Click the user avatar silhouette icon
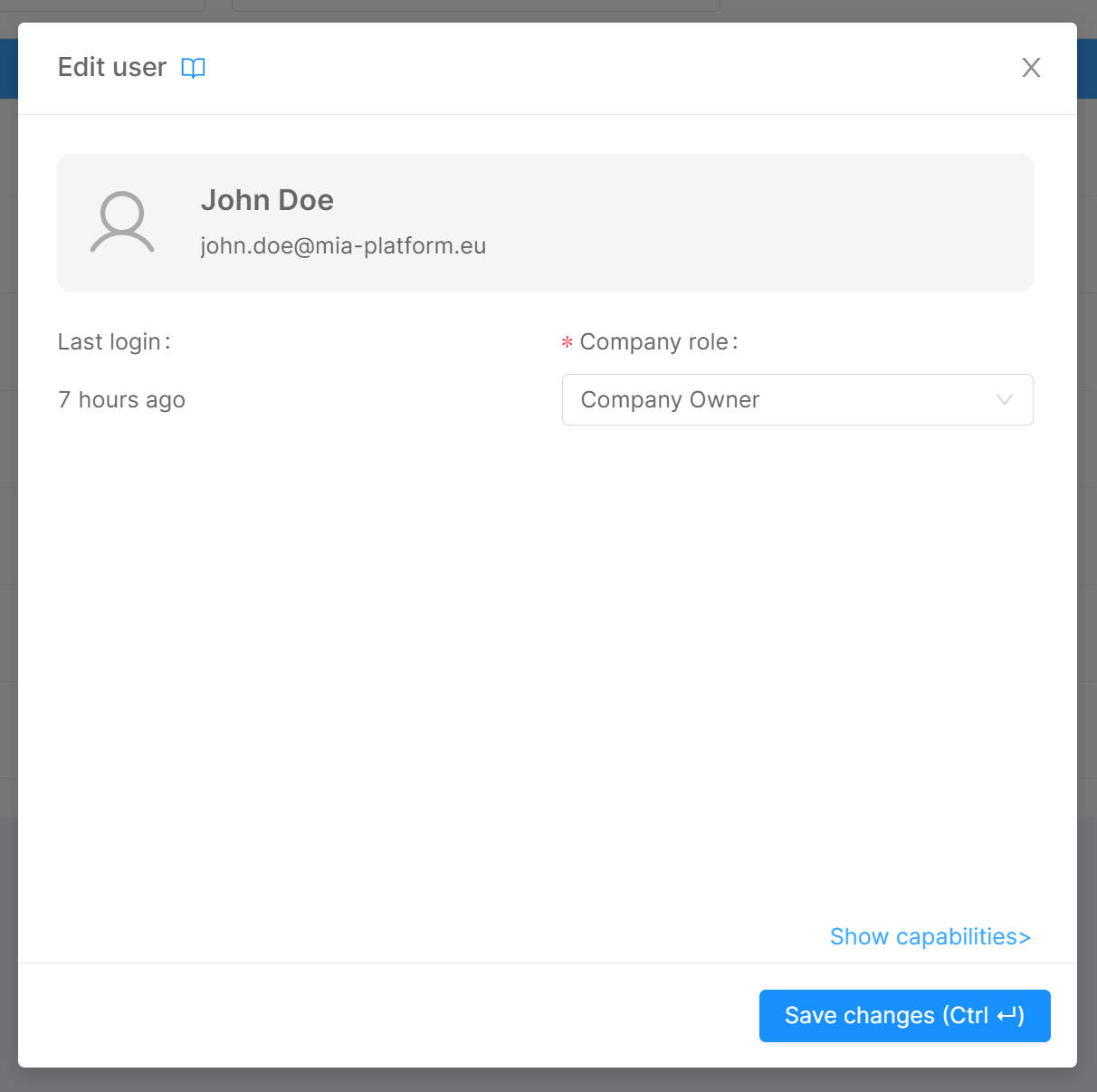The width and height of the screenshot is (1097, 1092). (123, 223)
